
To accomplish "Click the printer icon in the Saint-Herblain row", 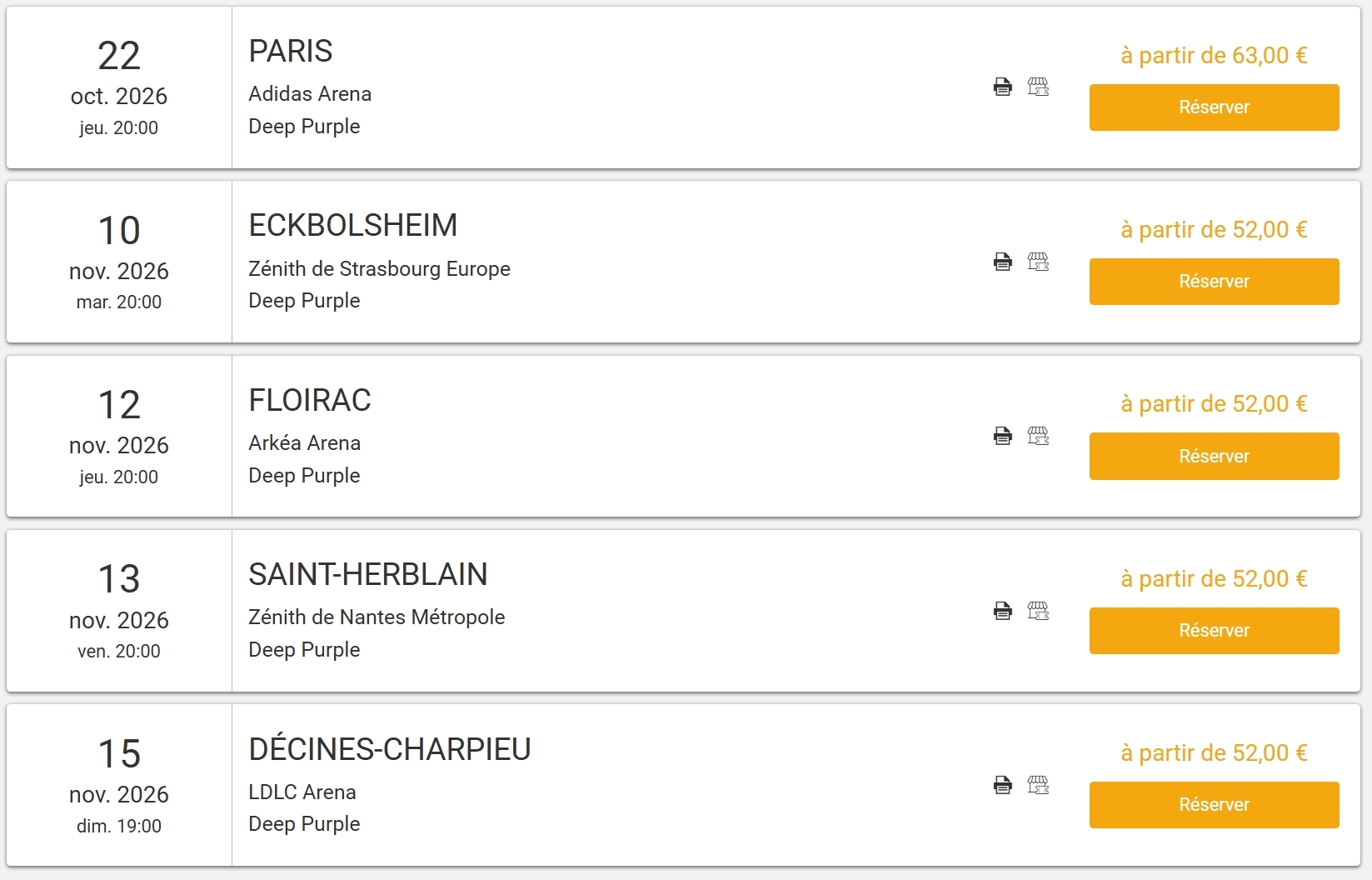I will tap(1003, 611).
